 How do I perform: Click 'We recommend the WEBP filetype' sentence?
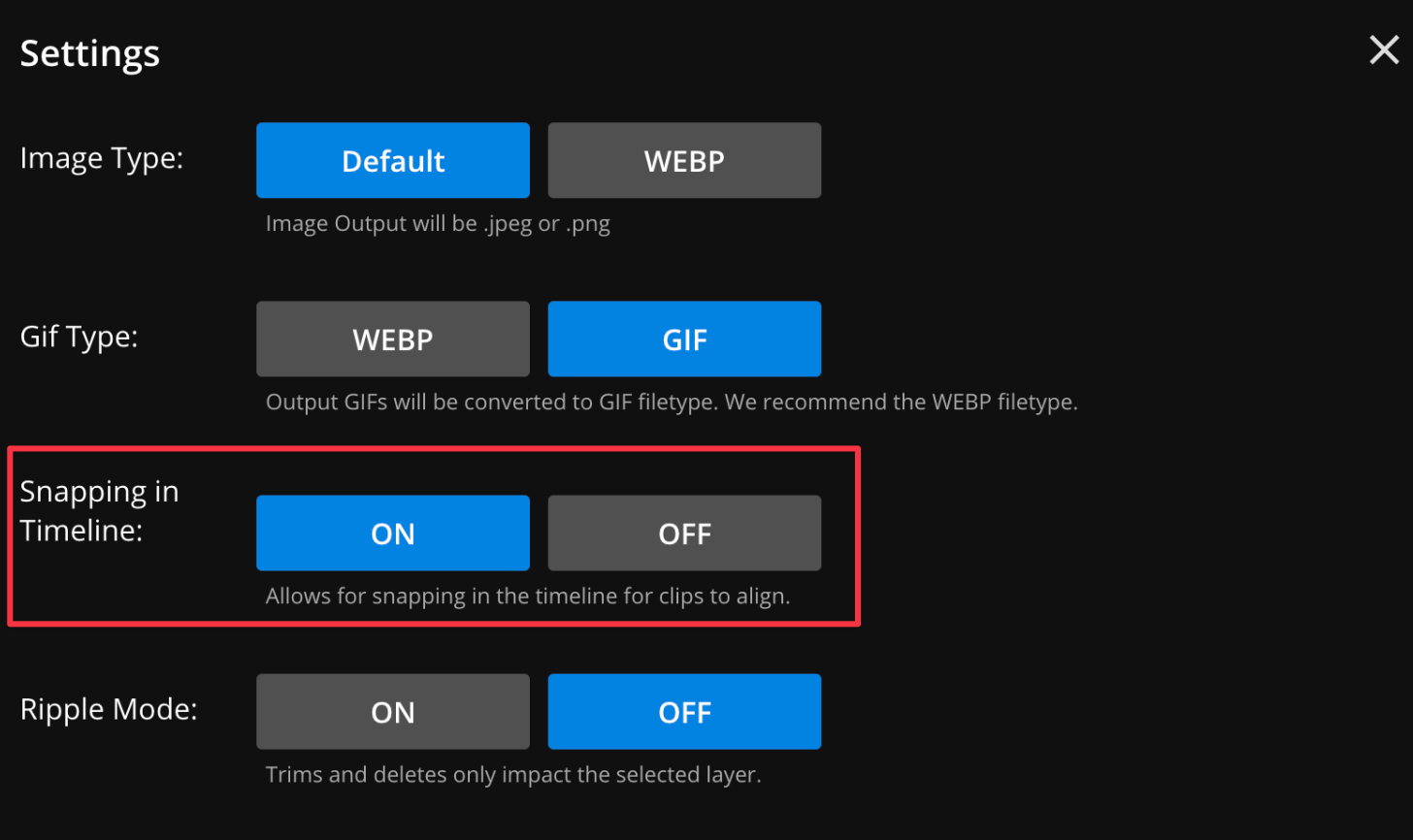tap(901, 402)
